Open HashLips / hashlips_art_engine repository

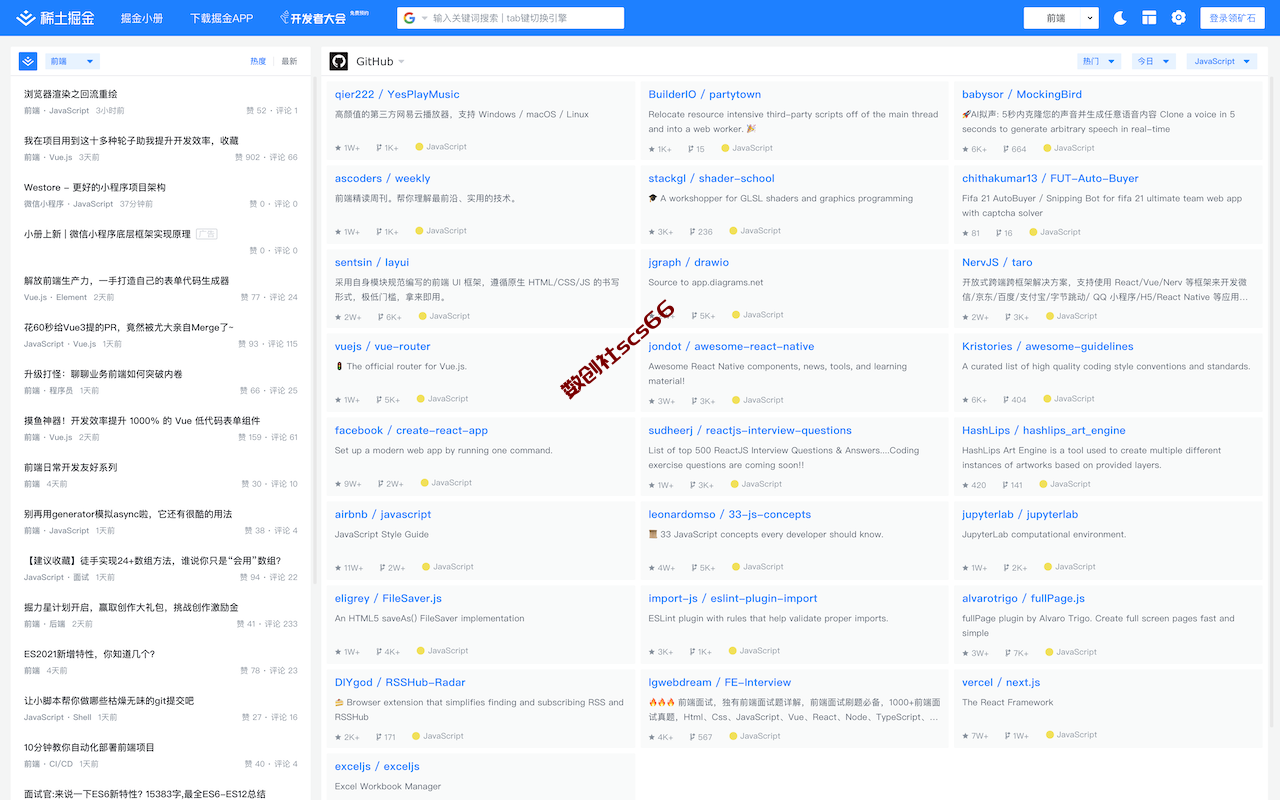[1043, 430]
